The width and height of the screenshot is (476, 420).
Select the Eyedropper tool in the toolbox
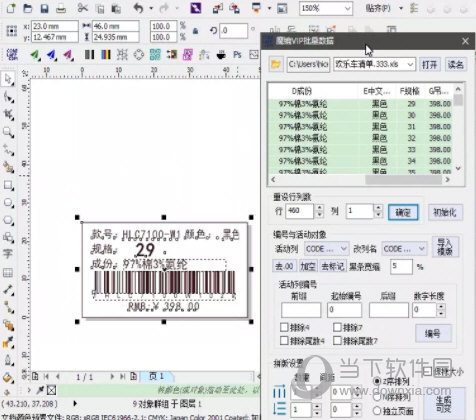8,343
